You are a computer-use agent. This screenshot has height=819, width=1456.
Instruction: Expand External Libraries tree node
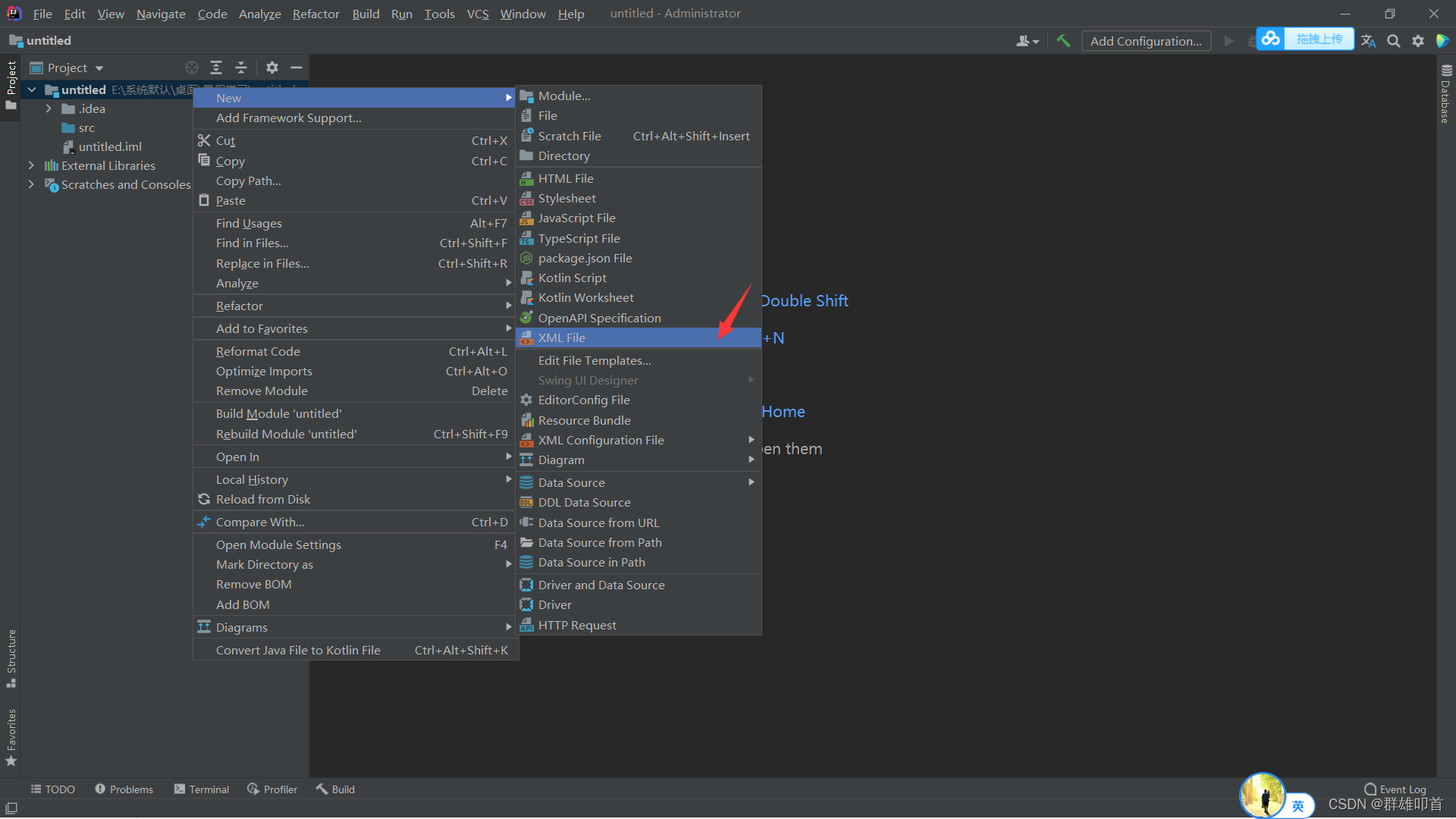(31, 165)
